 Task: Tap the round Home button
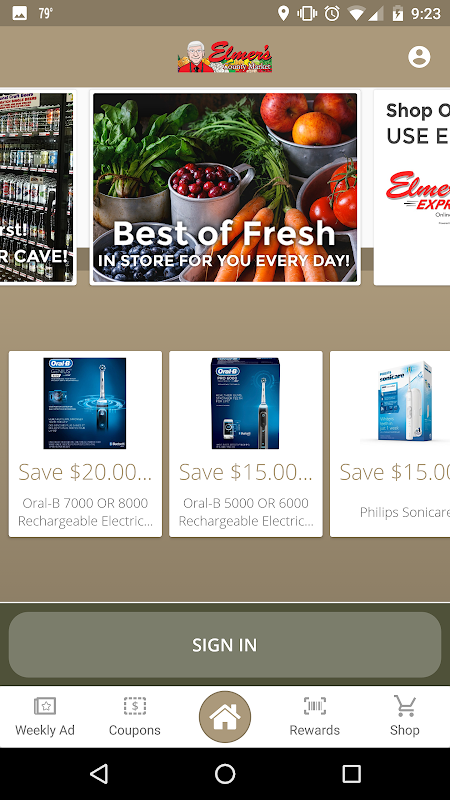(x=225, y=717)
